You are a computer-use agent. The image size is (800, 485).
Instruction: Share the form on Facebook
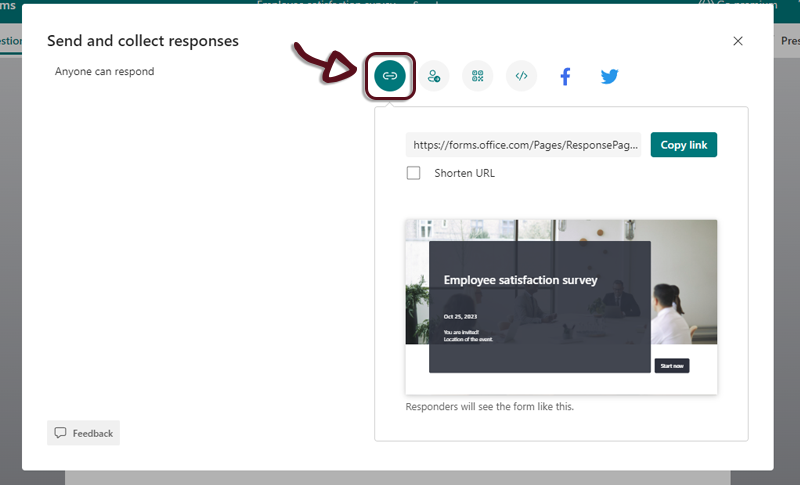click(x=565, y=76)
